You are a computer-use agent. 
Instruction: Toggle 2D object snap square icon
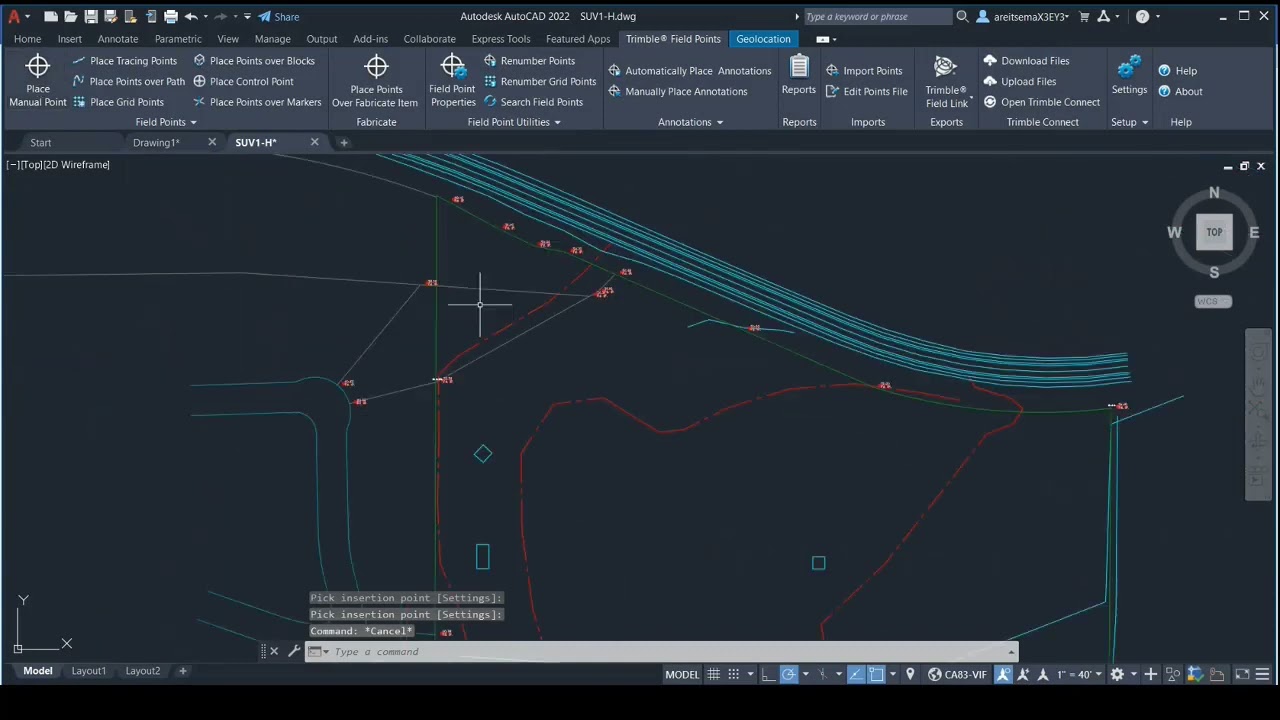coord(876,675)
